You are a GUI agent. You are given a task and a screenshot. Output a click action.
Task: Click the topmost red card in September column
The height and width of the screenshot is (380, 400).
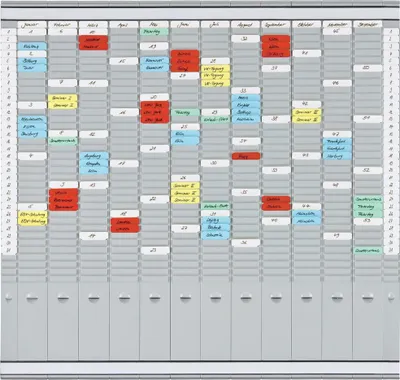point(276,39)
